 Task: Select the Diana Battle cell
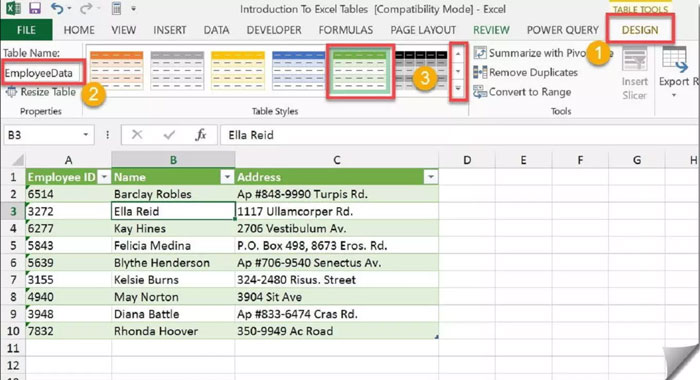click(173, 314)
